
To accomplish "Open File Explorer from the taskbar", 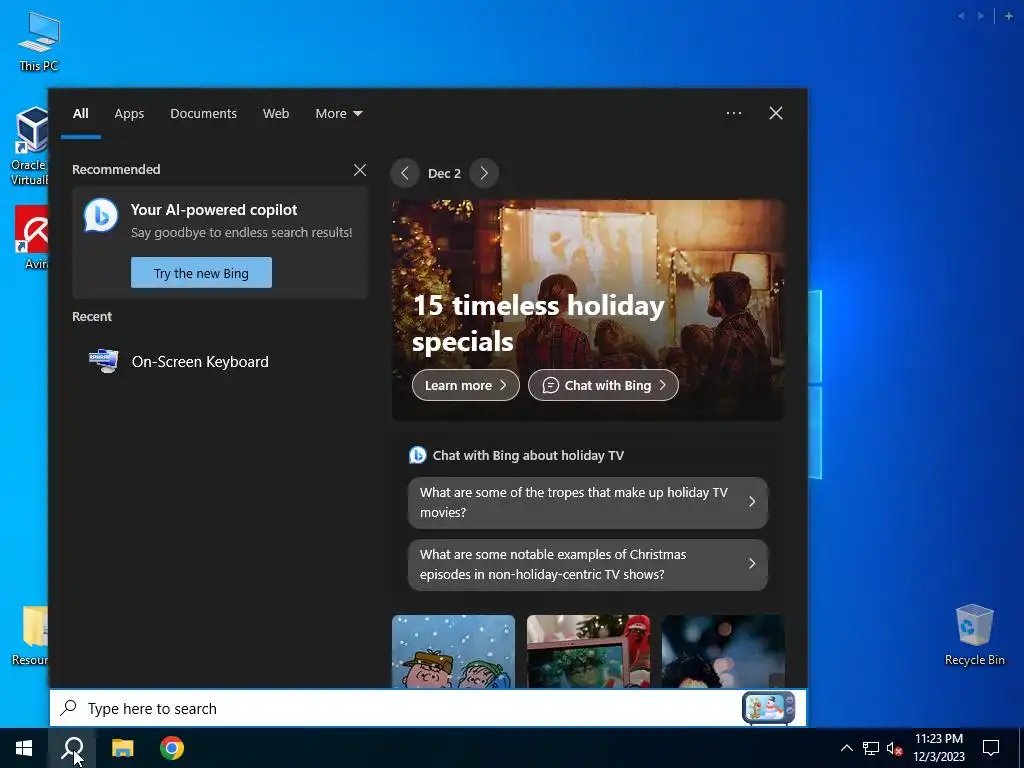I will point(122,748).
